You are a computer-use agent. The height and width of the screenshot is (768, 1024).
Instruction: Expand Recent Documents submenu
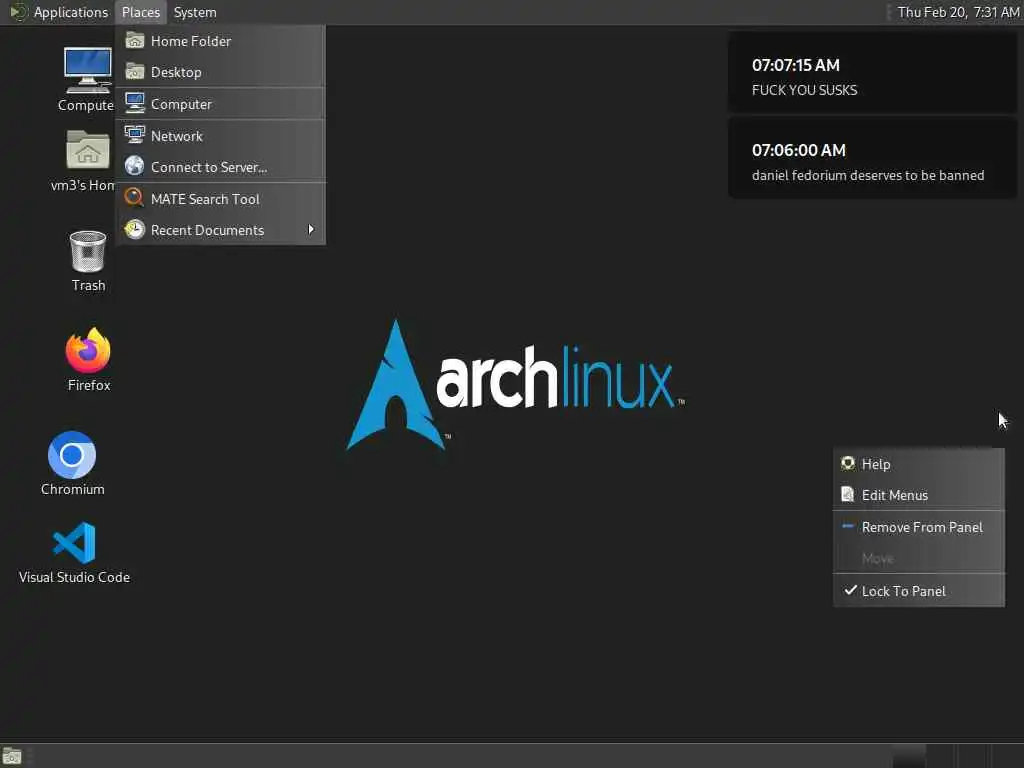coord(221,230)
